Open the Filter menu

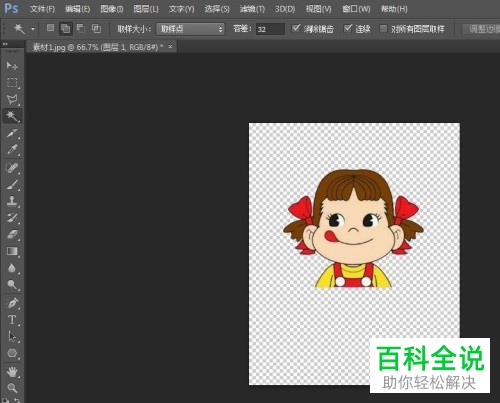point(252,9)
